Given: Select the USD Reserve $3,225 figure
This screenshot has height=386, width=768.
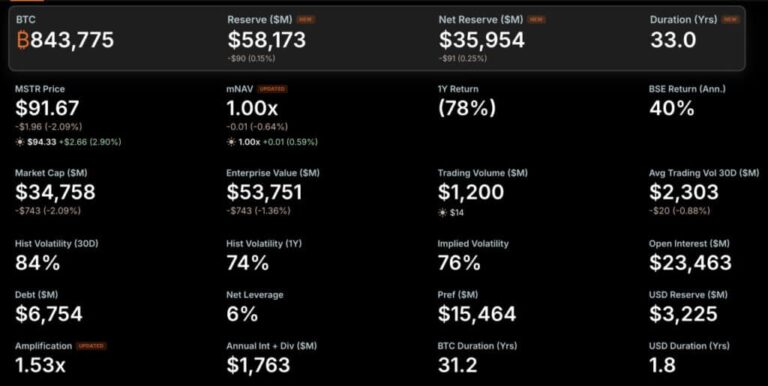Looking at the screenshot, I should pos(683,314).
